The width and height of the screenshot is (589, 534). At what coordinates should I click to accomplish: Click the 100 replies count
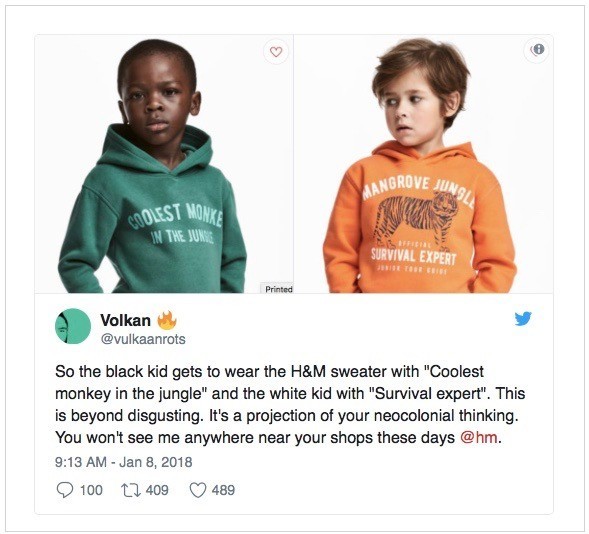[x=91, y=490]
